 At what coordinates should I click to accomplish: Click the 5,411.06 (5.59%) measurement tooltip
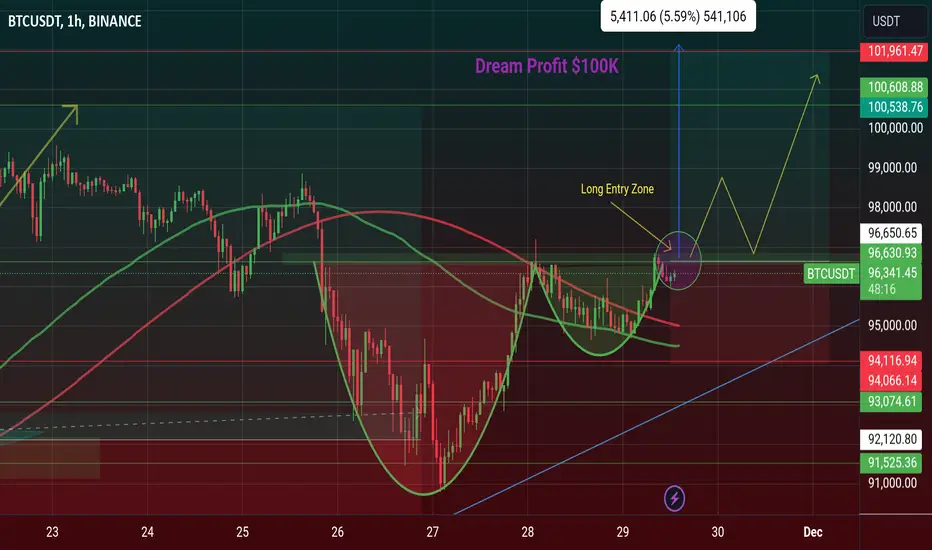(x=678, y=16)
